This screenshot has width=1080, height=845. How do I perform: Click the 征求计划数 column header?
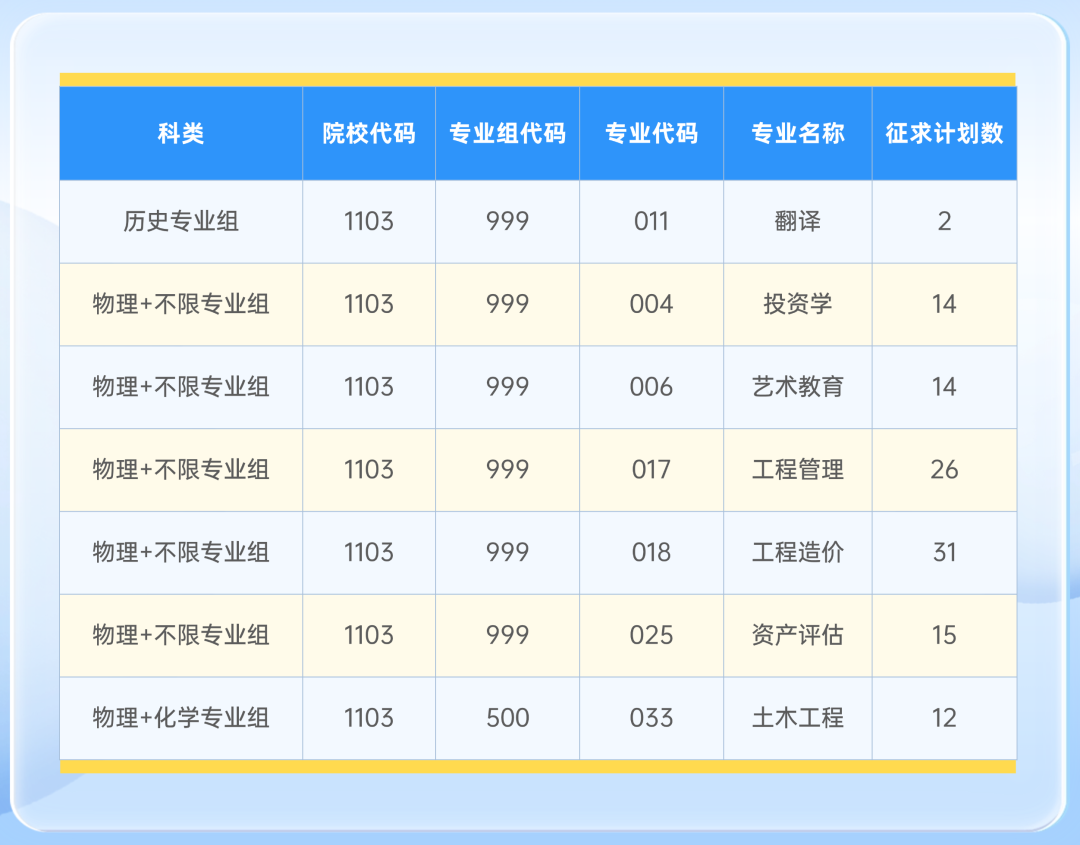tap(944, 133)
